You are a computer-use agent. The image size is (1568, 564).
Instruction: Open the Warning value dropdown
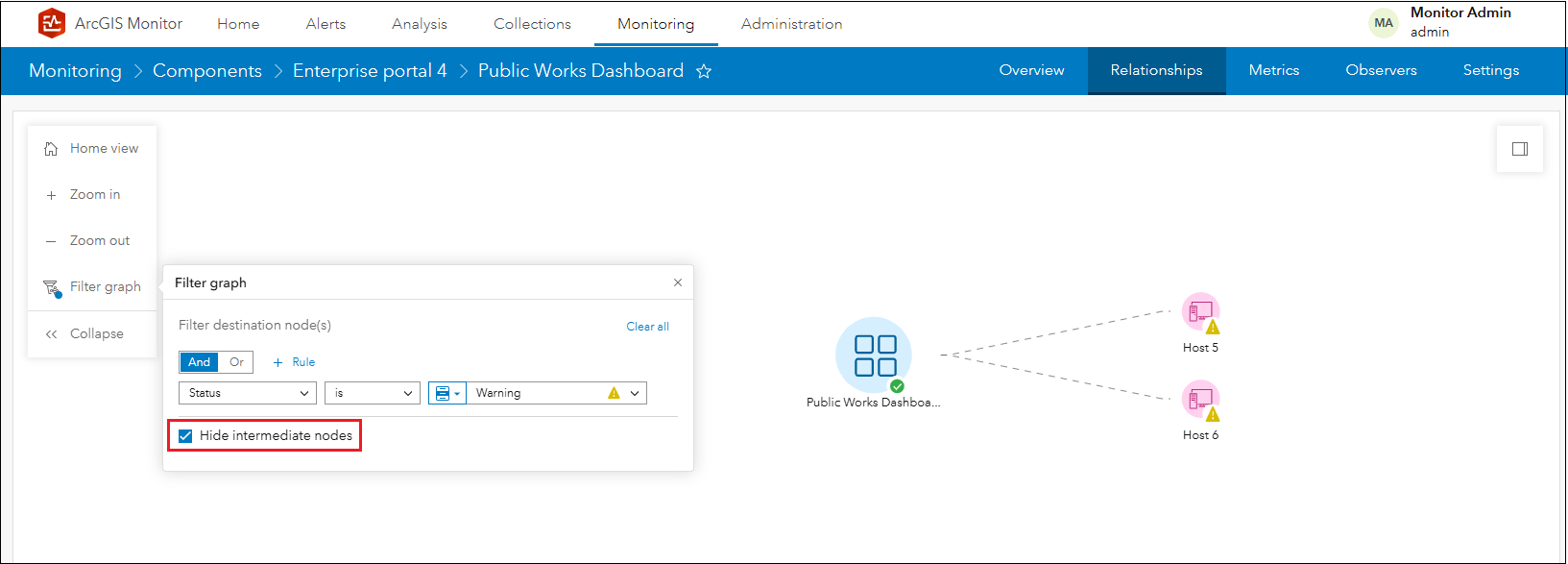(x=557, y=393)
